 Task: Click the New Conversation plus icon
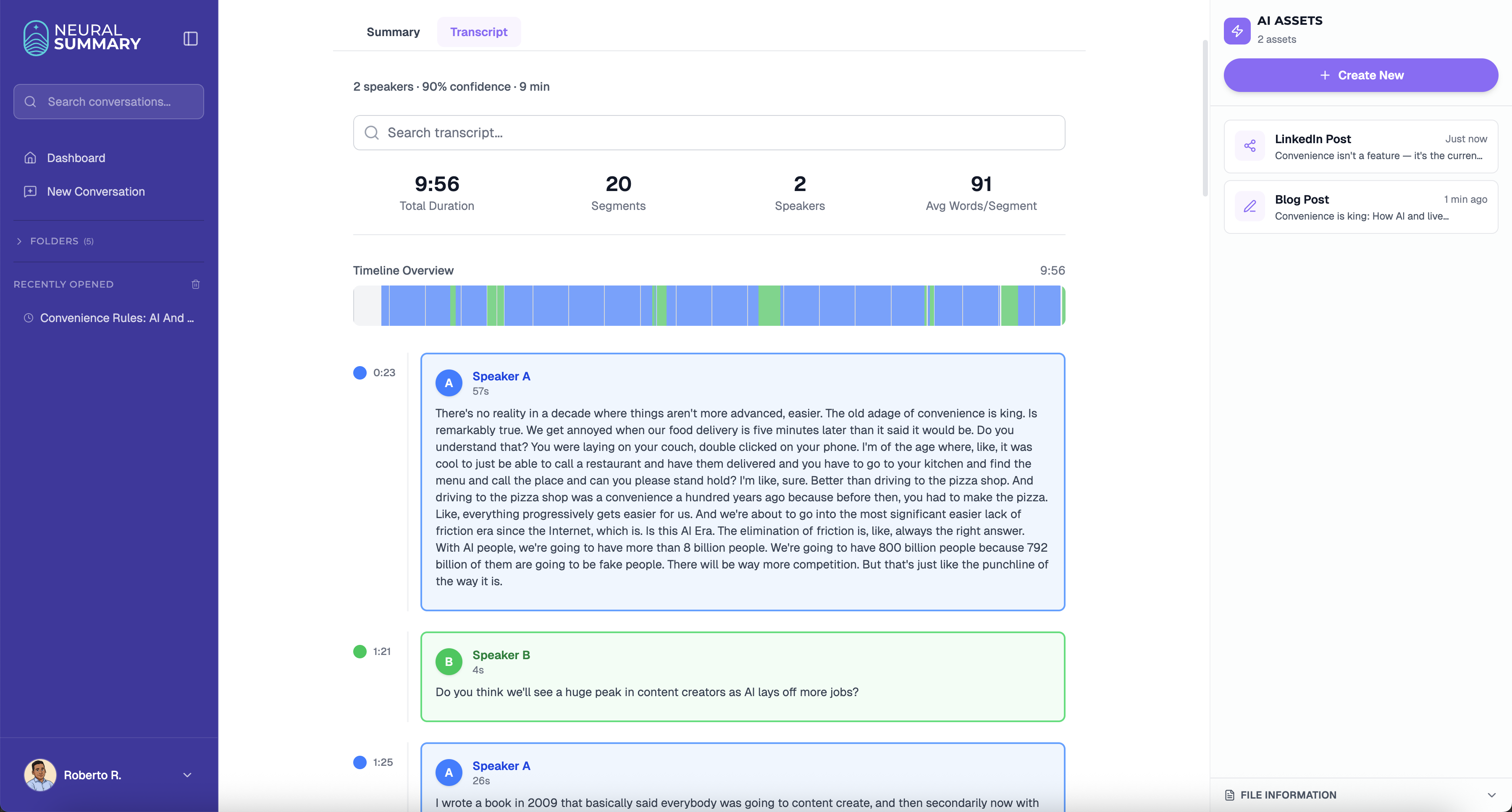tap(30, 191)
